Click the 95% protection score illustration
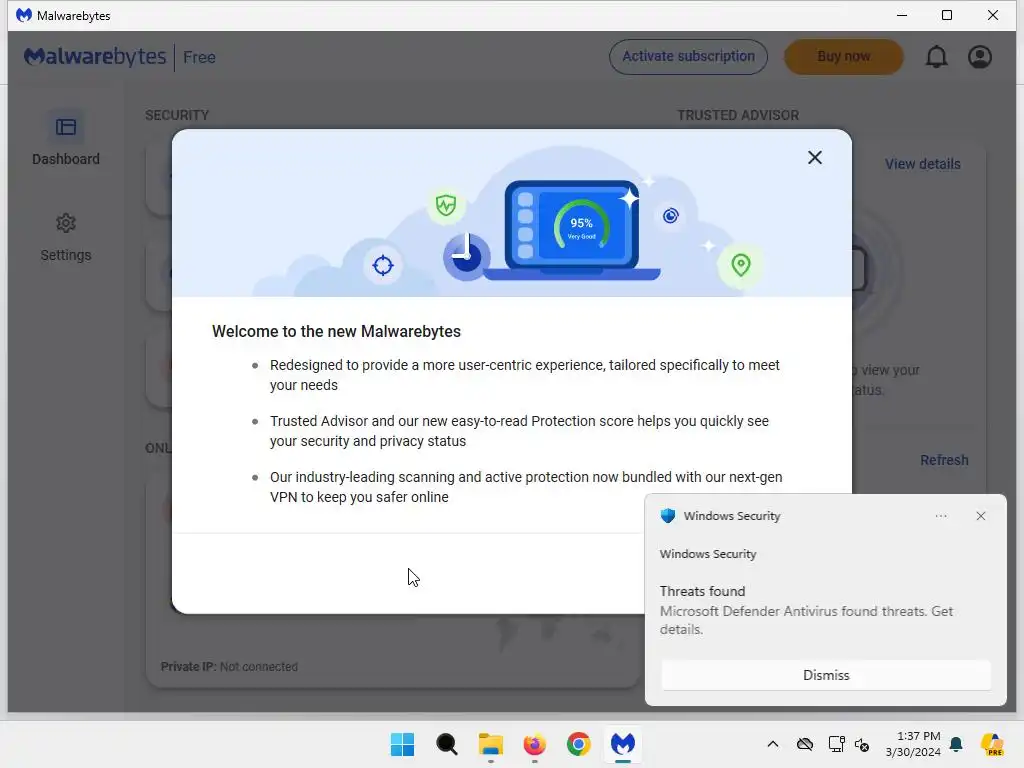The width and height of the screenshot is (1024, 768). tap(581, 227)
